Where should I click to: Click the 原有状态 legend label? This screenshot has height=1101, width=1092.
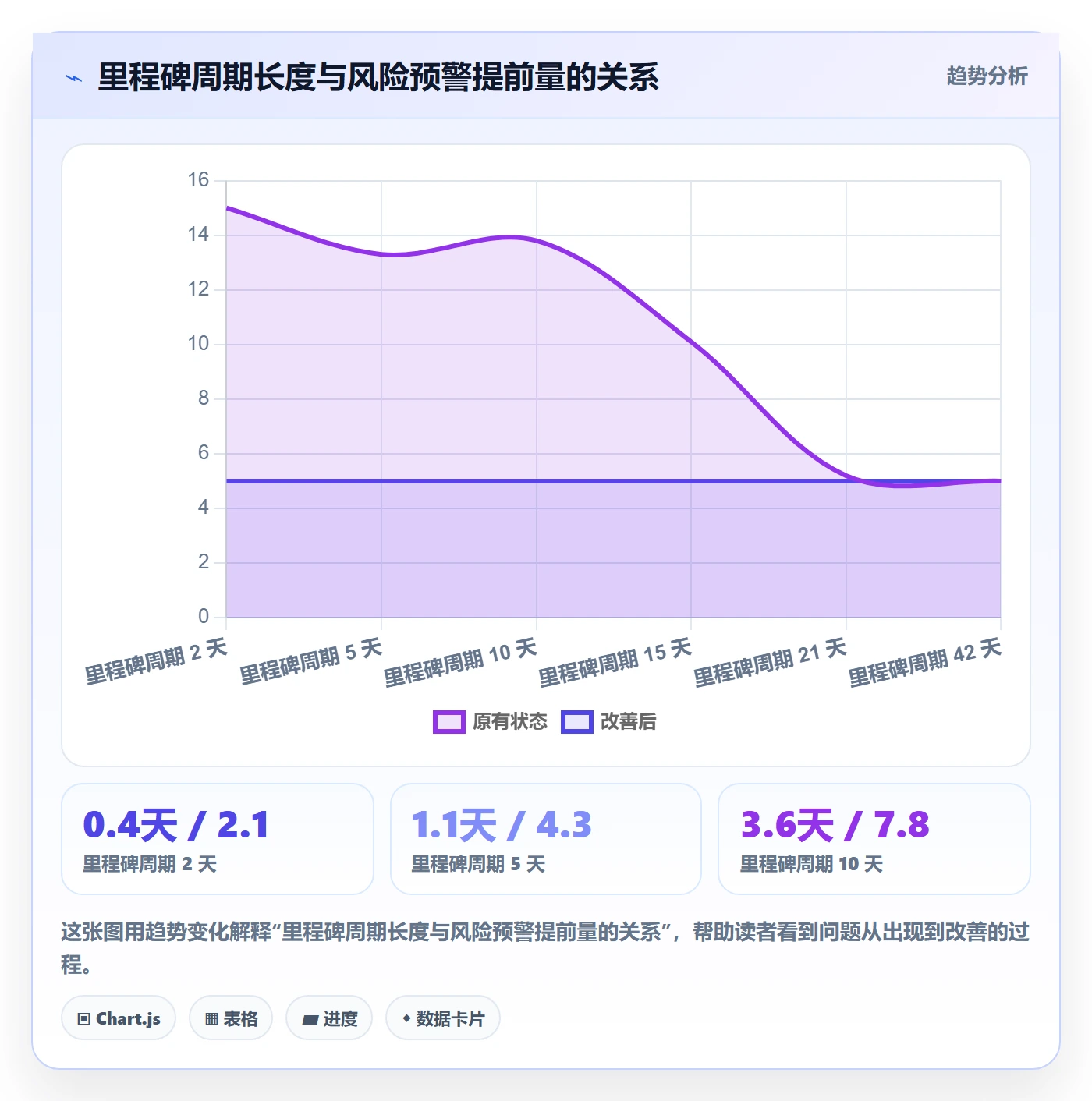[x=510, y=722]
